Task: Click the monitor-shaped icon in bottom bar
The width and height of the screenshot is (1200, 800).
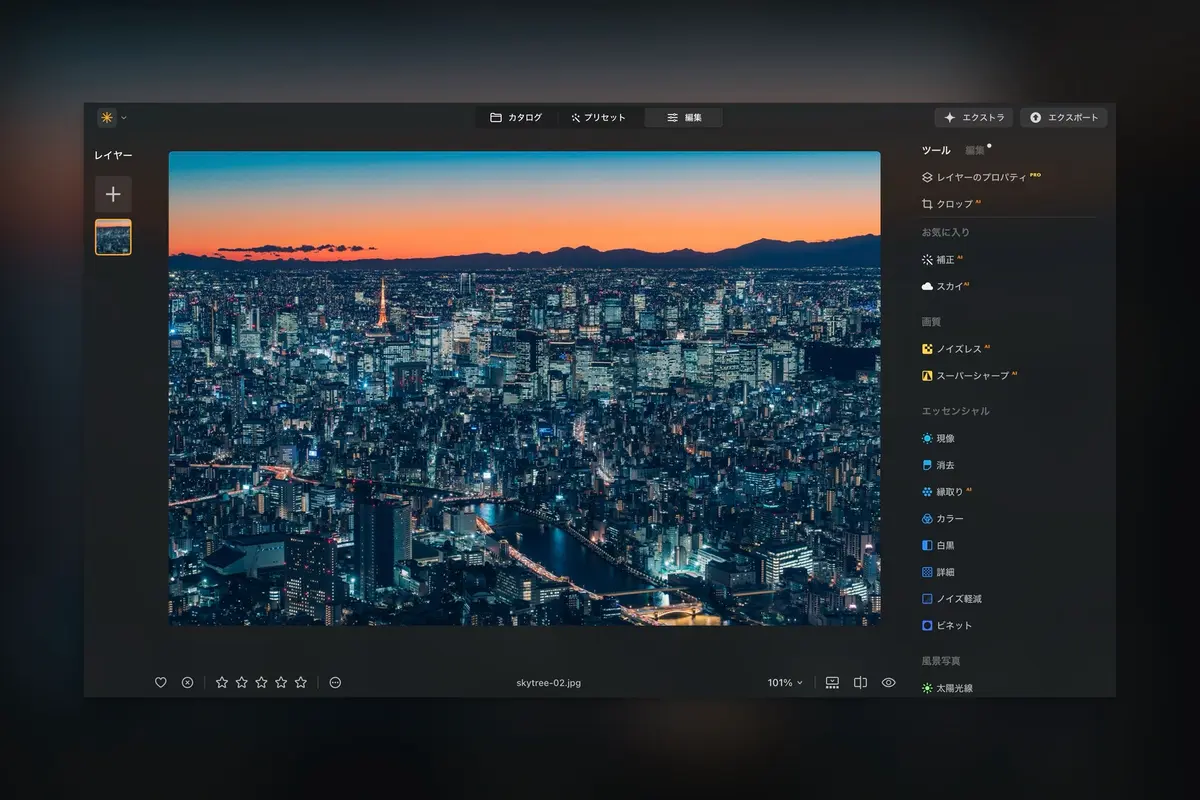Action: point(832,683)
